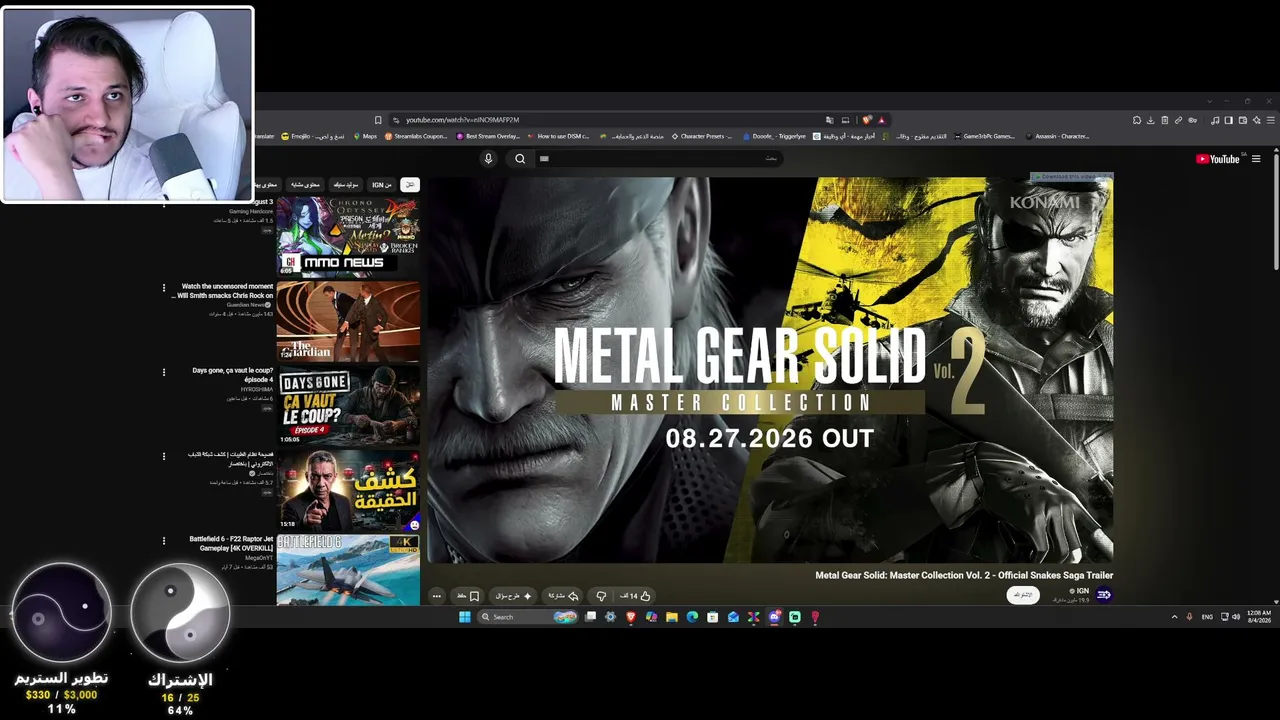
Task: Click the music note playlist icon
Action: point(1215,120)
